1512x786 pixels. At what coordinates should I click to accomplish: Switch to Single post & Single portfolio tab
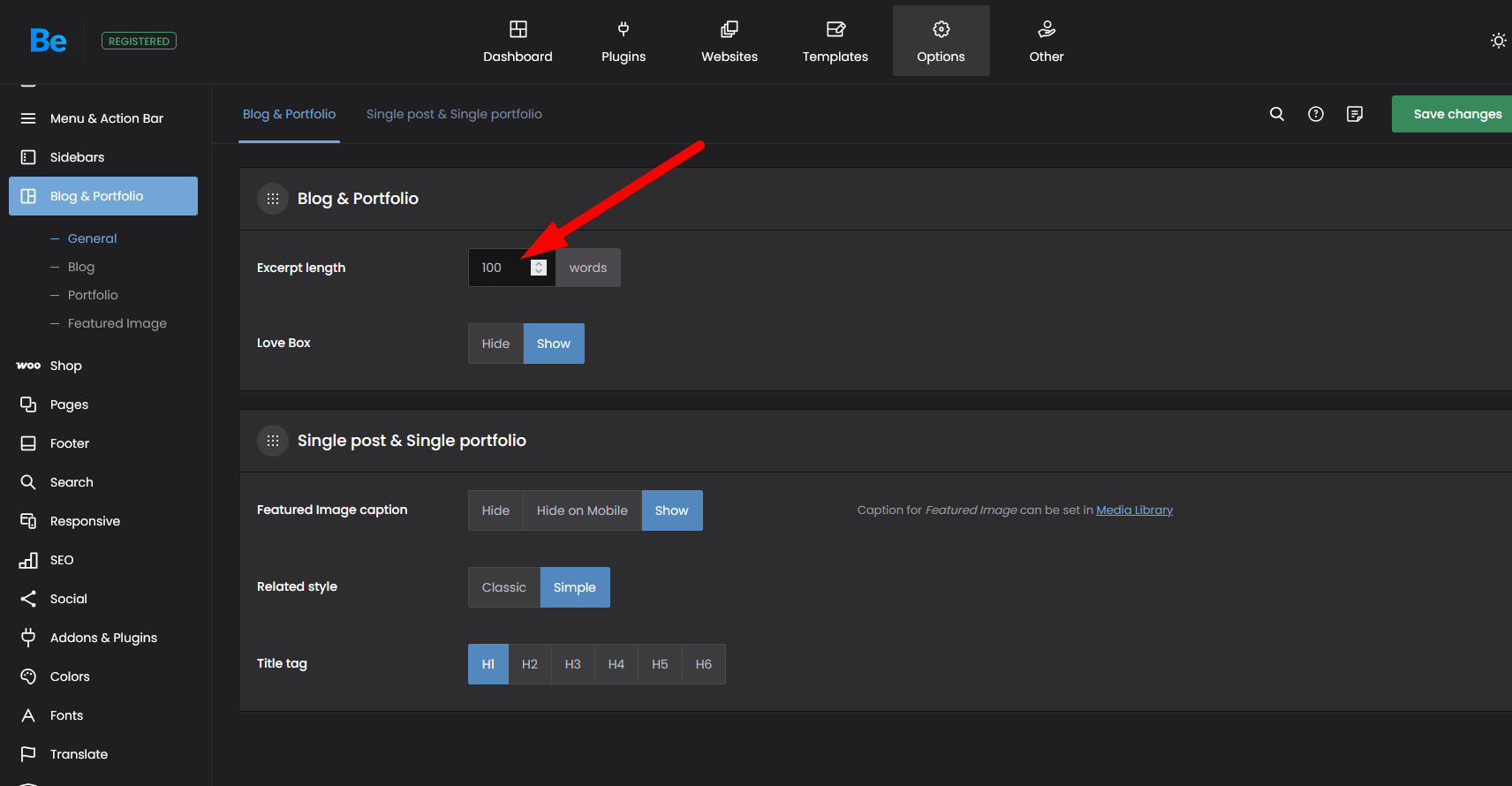tap(454, 114)
